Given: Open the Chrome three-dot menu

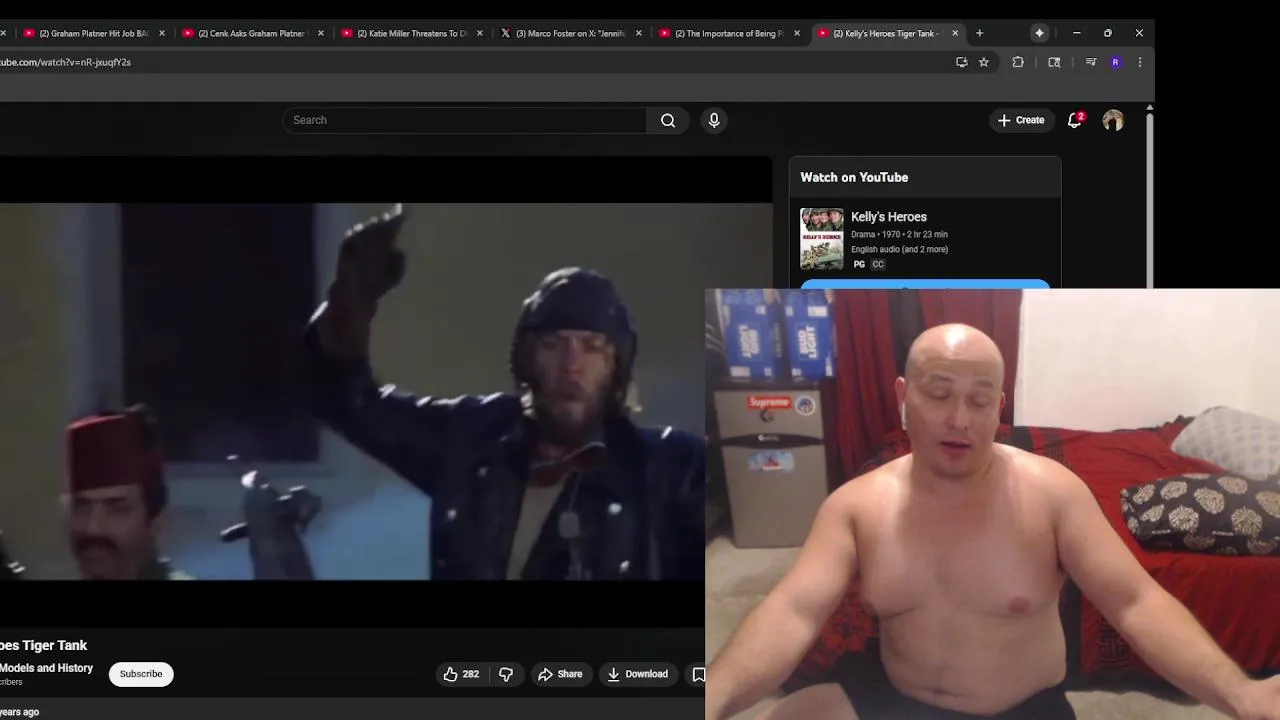Looking at the screenshot, I should 1140,62.
